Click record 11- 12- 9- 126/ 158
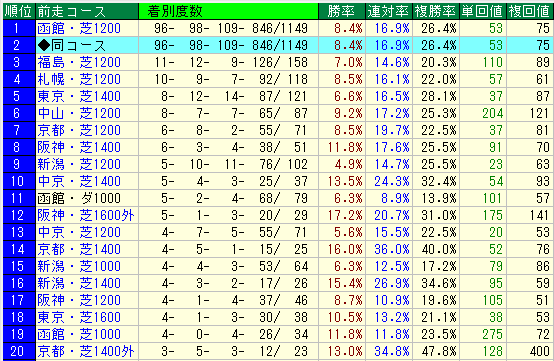 click(231, 62)
